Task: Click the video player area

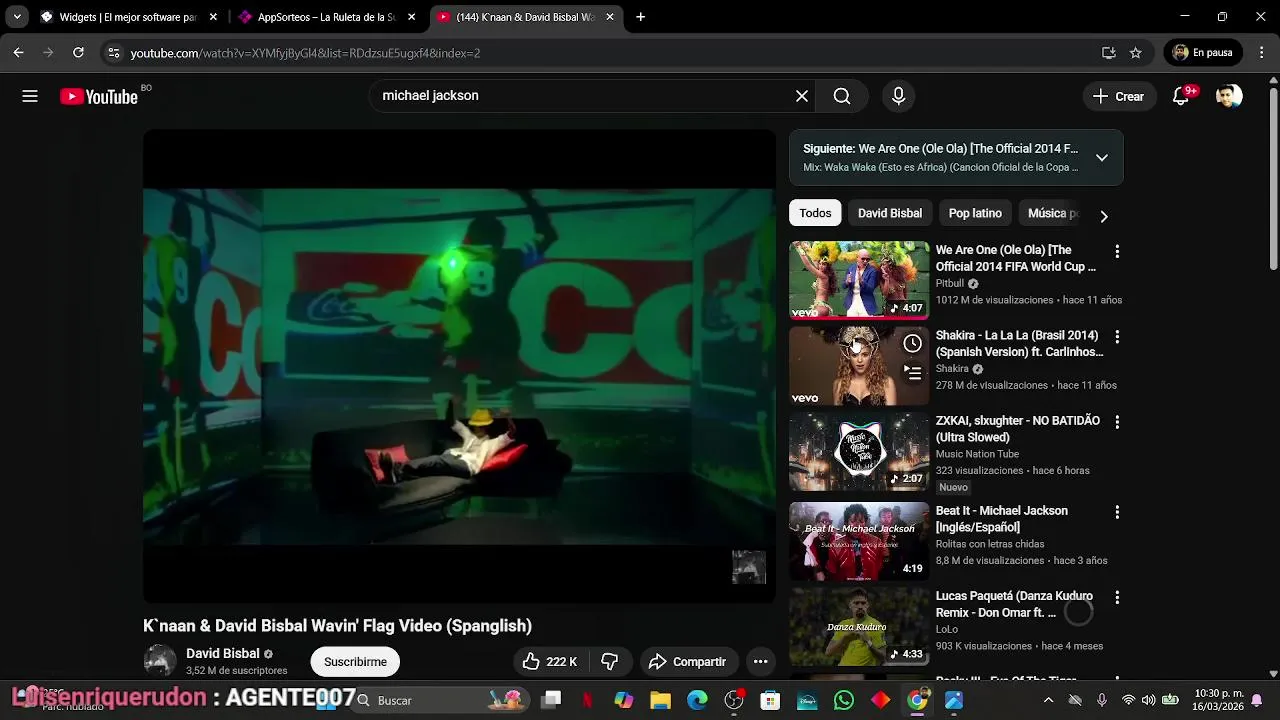Action: tap(459, 366)
